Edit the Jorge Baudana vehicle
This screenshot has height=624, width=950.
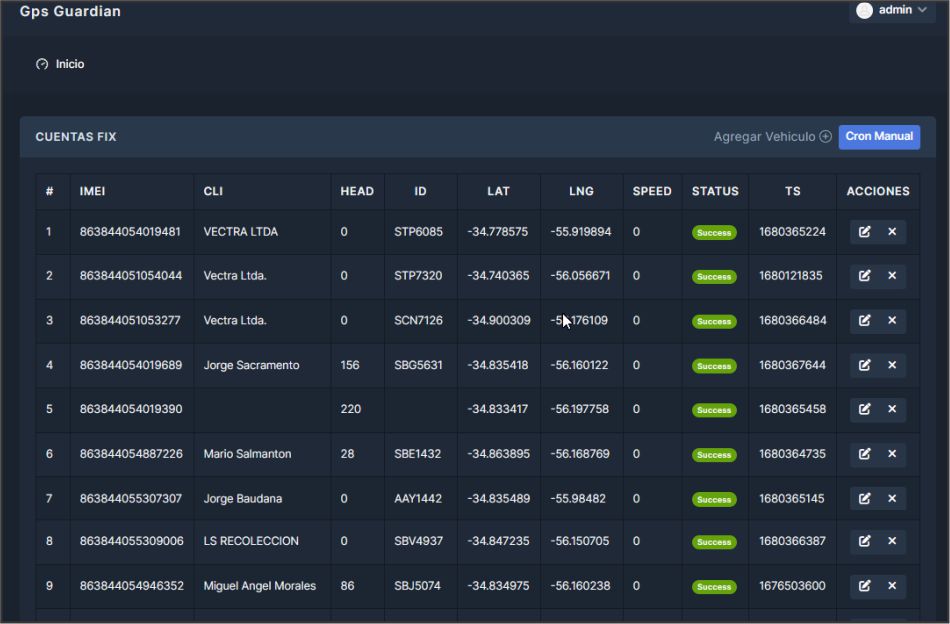tap(865, 498)
